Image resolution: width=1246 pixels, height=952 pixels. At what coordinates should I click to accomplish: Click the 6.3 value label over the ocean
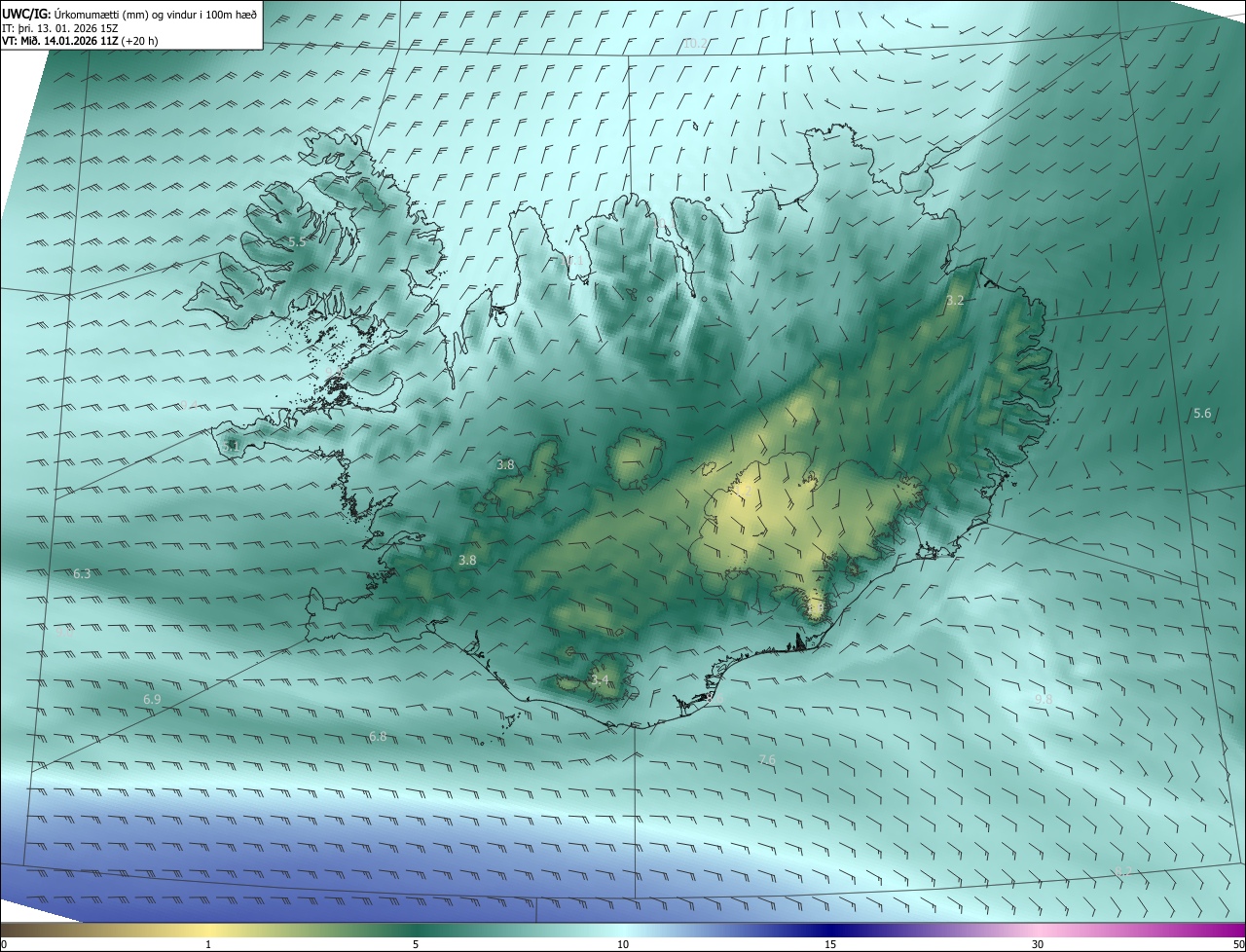(x=82, y=574)
